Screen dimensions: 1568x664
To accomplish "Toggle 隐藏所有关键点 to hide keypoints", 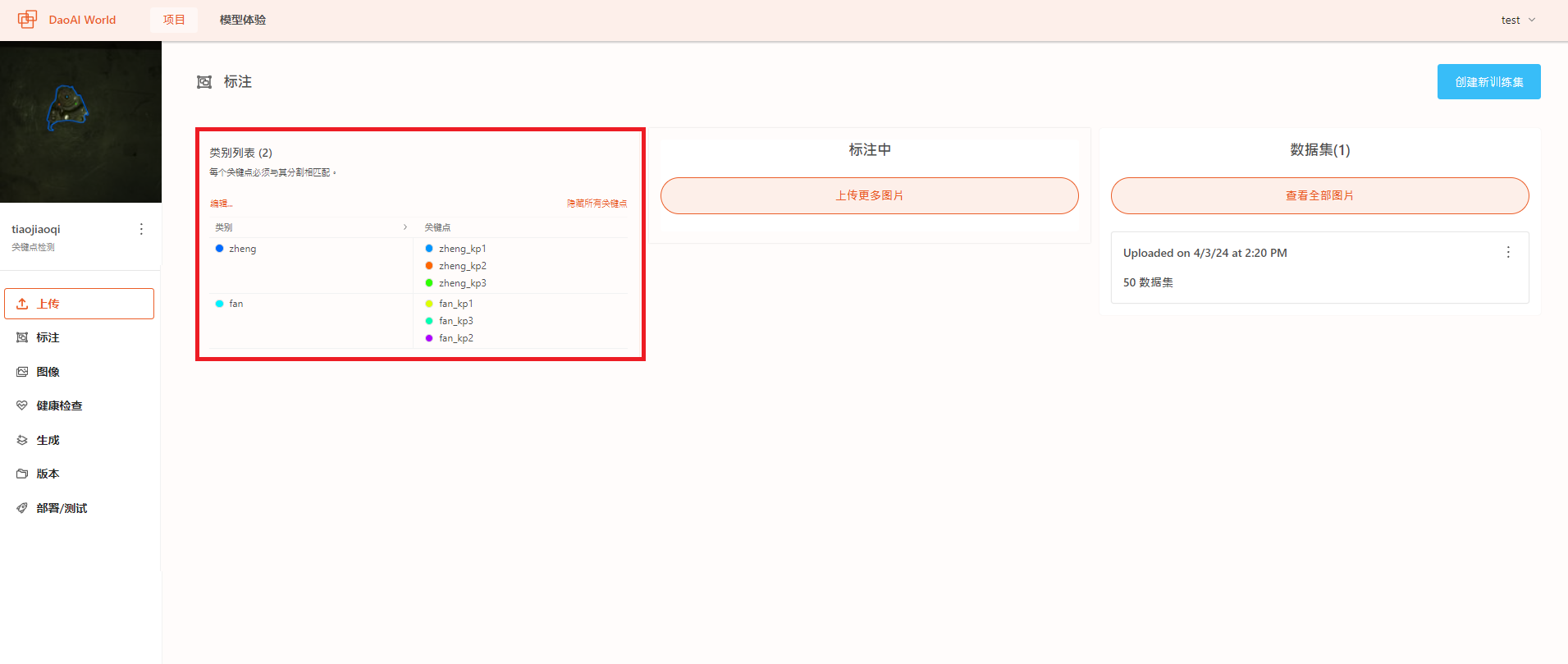I will (x=597, y=204).
